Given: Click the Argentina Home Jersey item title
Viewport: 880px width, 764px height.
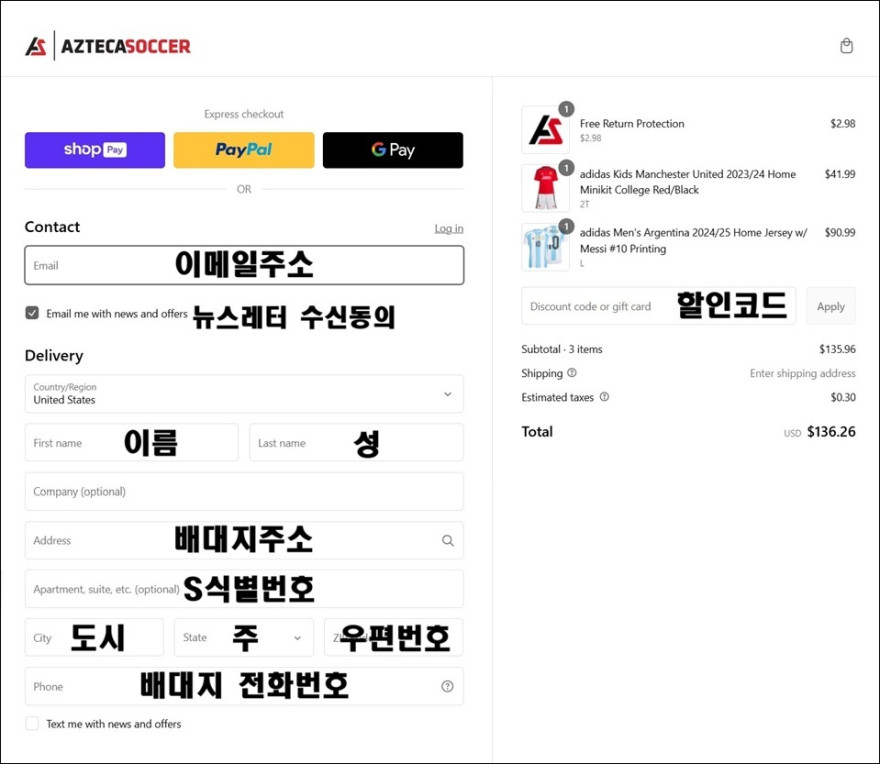Looking at the screenshot, I should [x=693, y=240].
